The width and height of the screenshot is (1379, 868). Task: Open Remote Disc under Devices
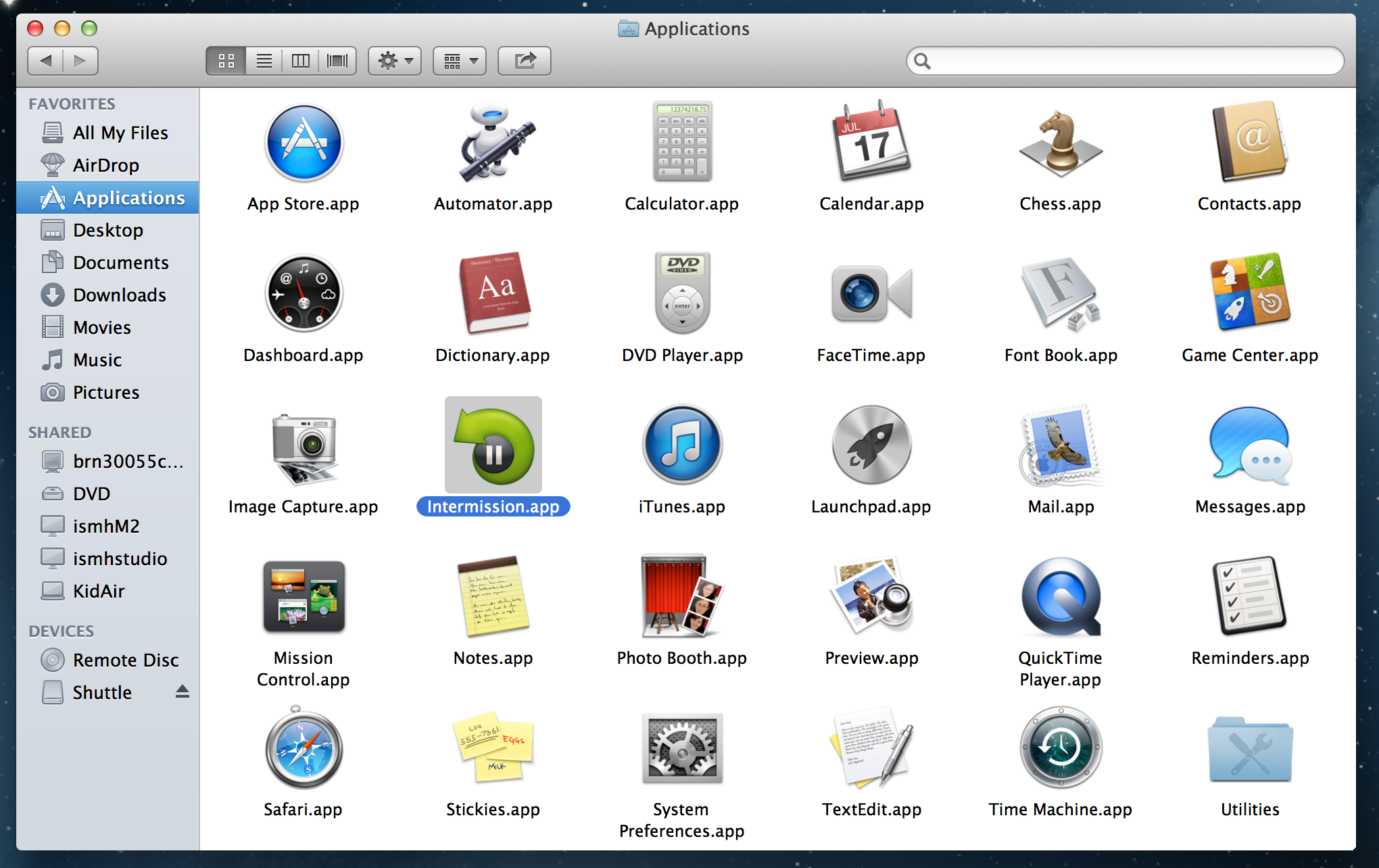click(x=108, y=660)
